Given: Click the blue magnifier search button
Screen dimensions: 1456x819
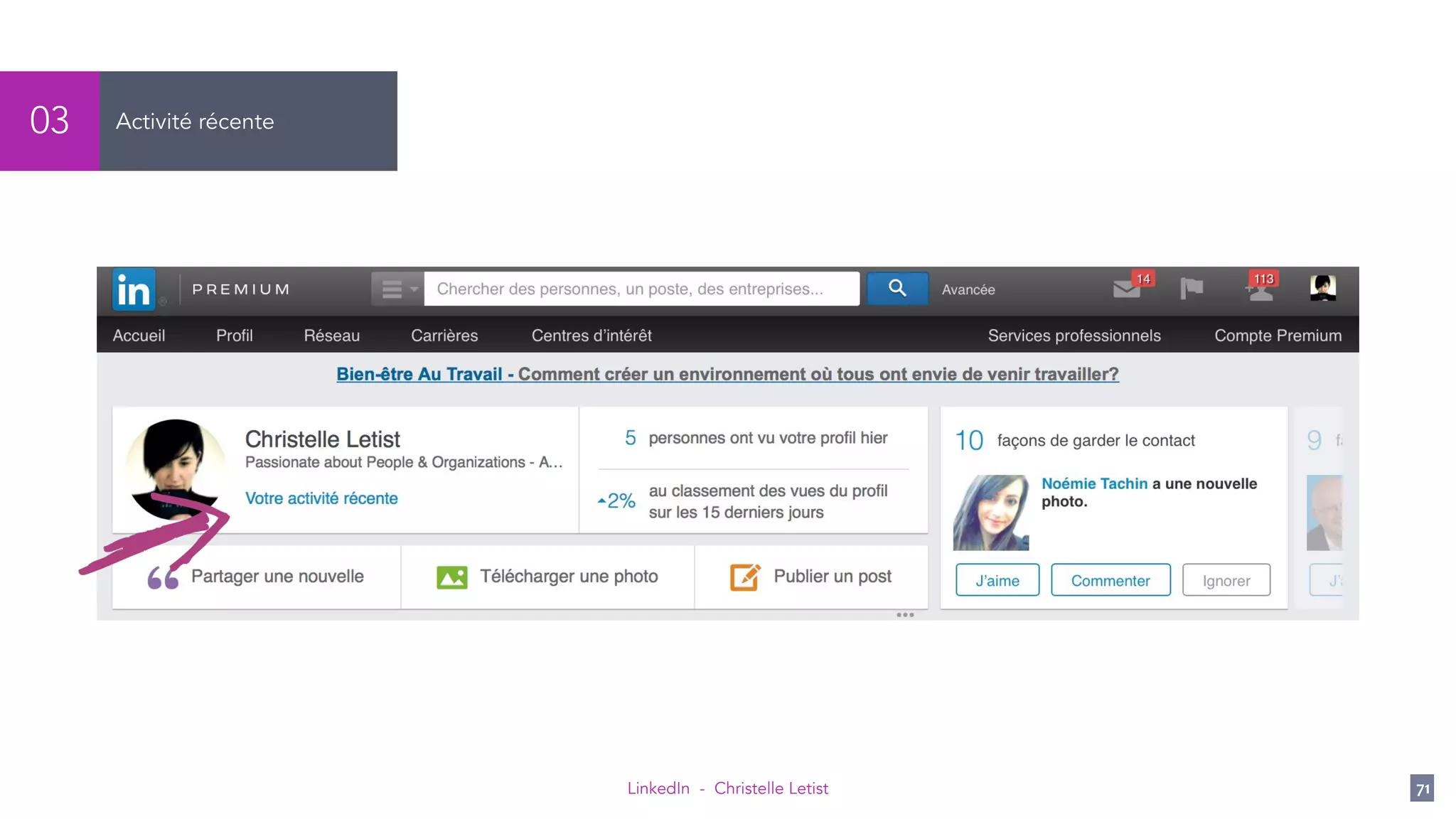Looking at the screenshot, I should click(897, 289).
